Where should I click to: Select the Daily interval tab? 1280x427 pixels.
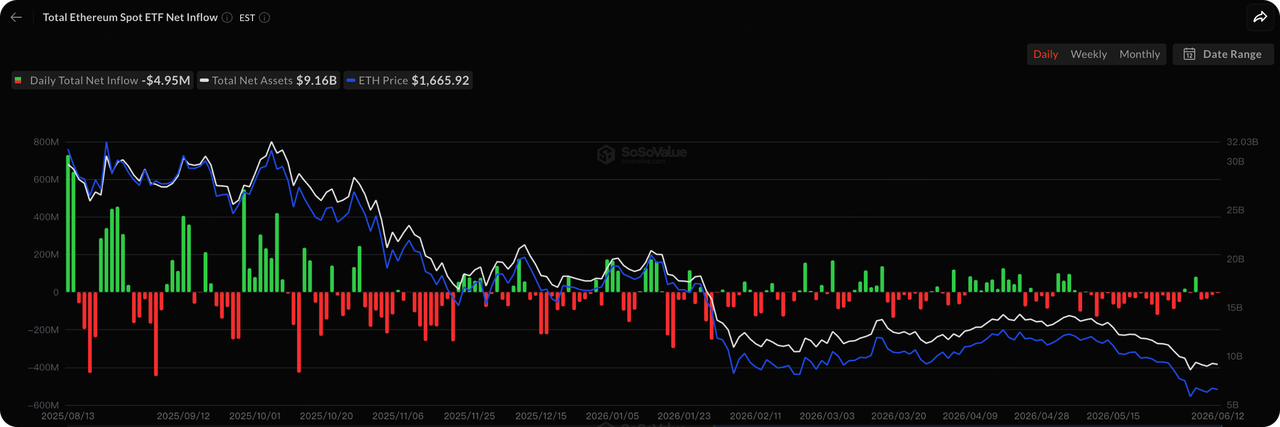tap(1045, 54)
